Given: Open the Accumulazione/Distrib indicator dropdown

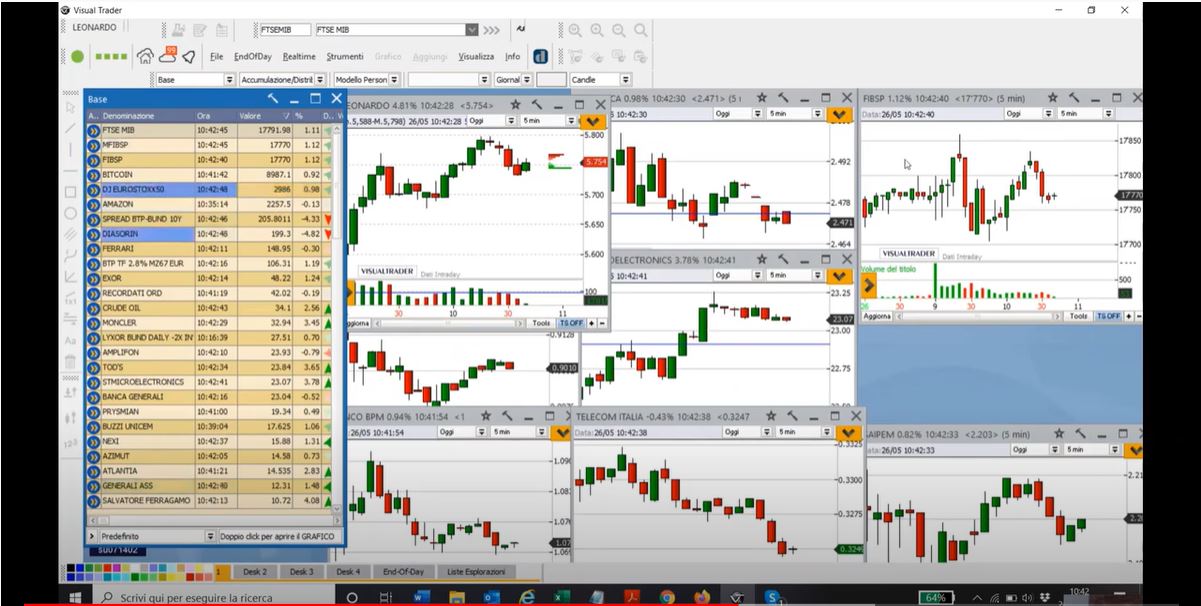Looking at the screenshot, I should pos(321,79).
